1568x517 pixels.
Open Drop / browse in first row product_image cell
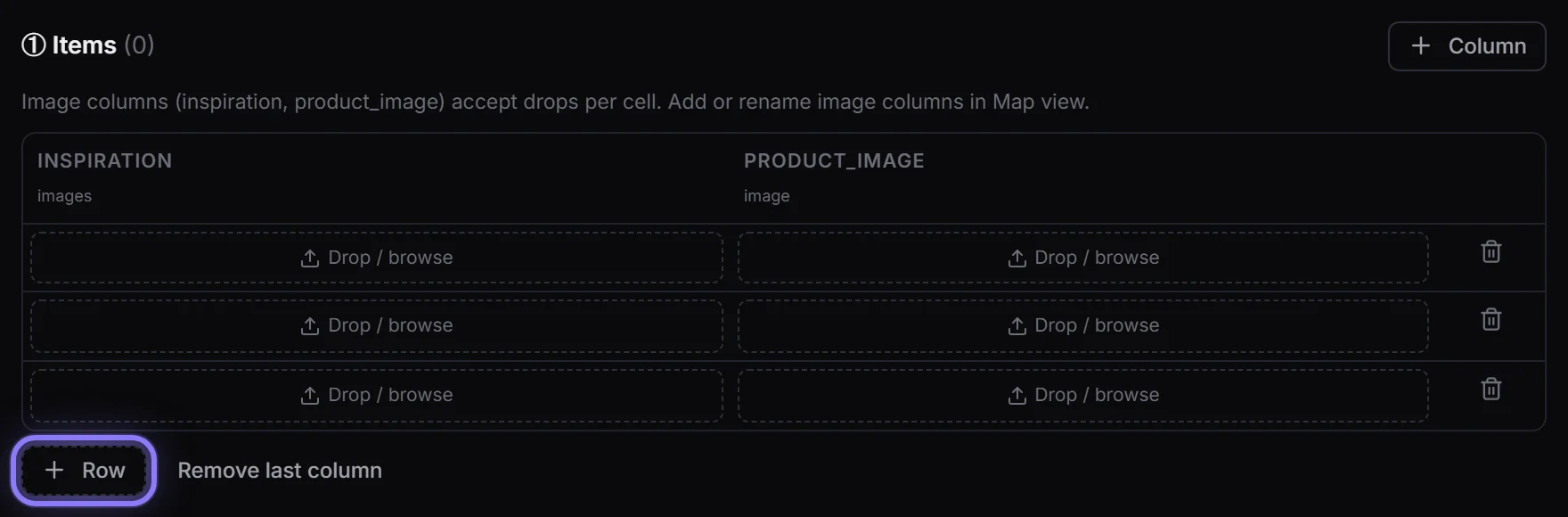pyautogui.click(x=1082, y=258)
